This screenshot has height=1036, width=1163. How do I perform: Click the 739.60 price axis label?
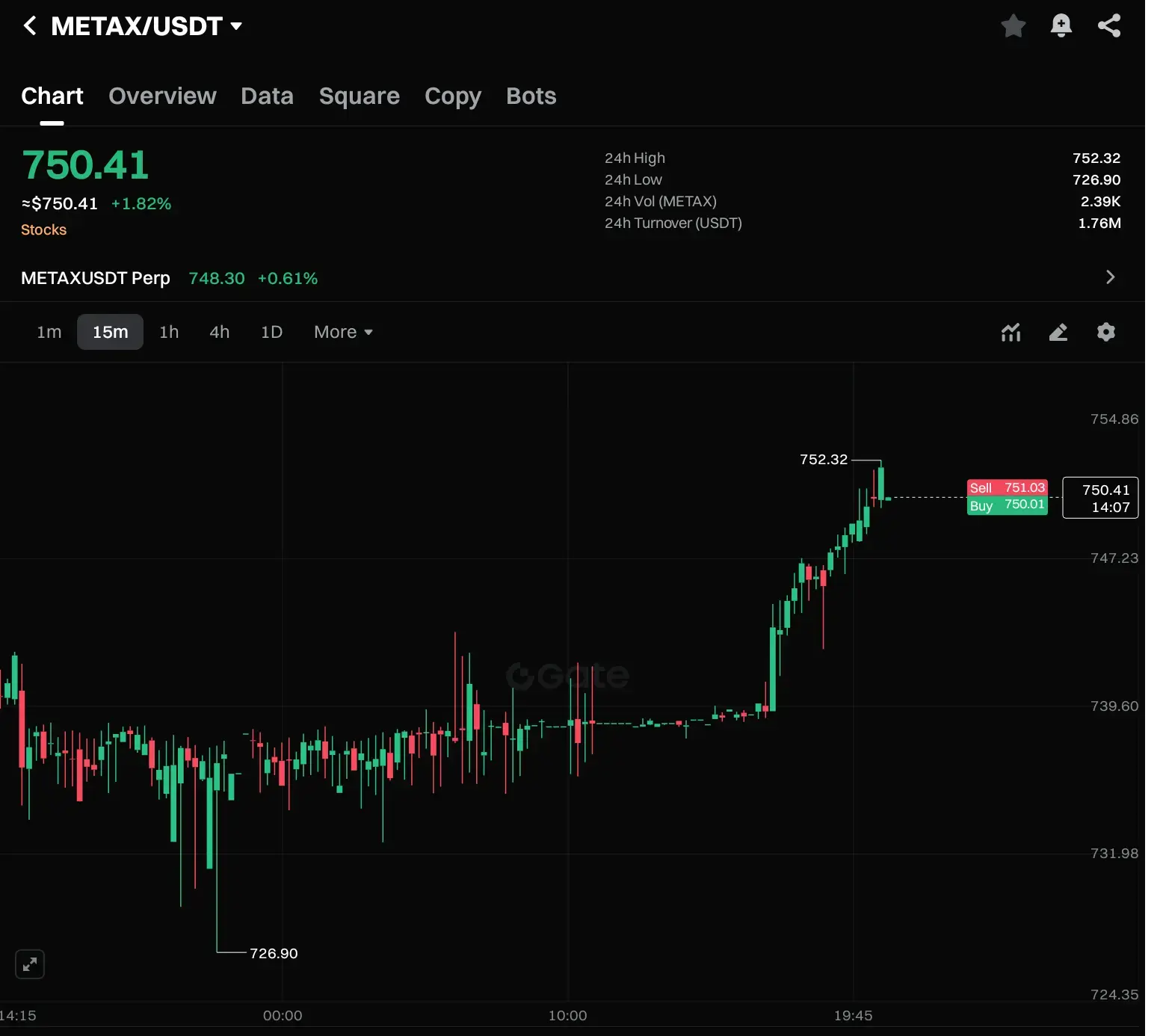(1114, 706)
